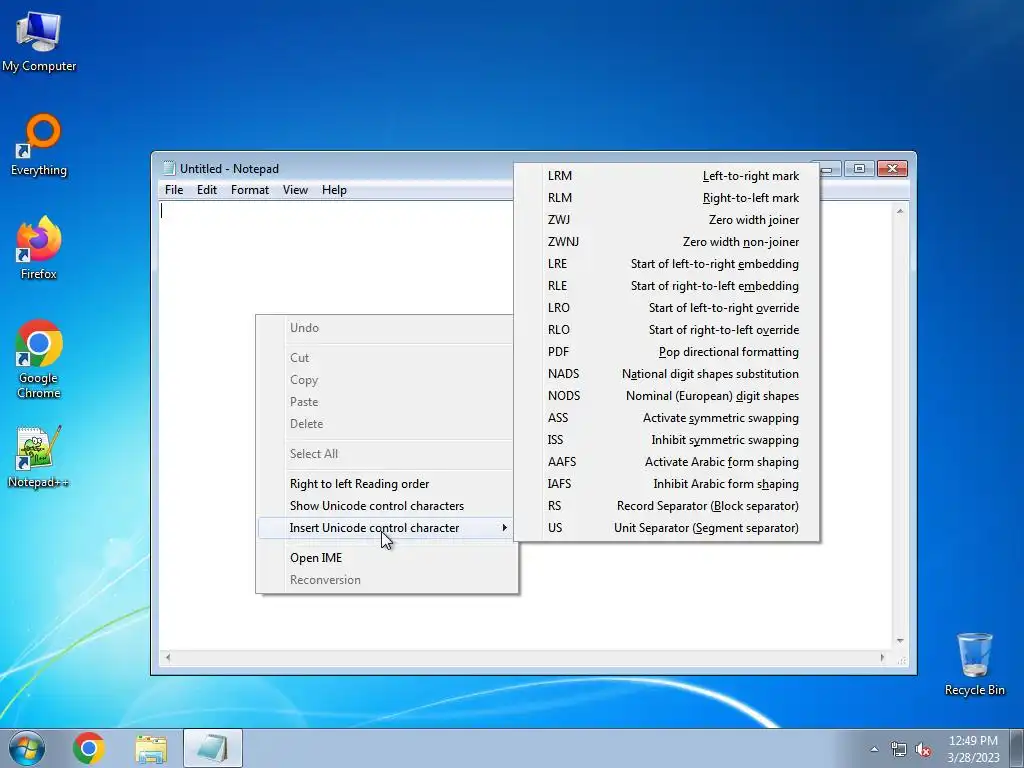Open Notepad++ desktop shortcut
The image size is (1024, 768).
pyautogui.click(x=39, y=456)
